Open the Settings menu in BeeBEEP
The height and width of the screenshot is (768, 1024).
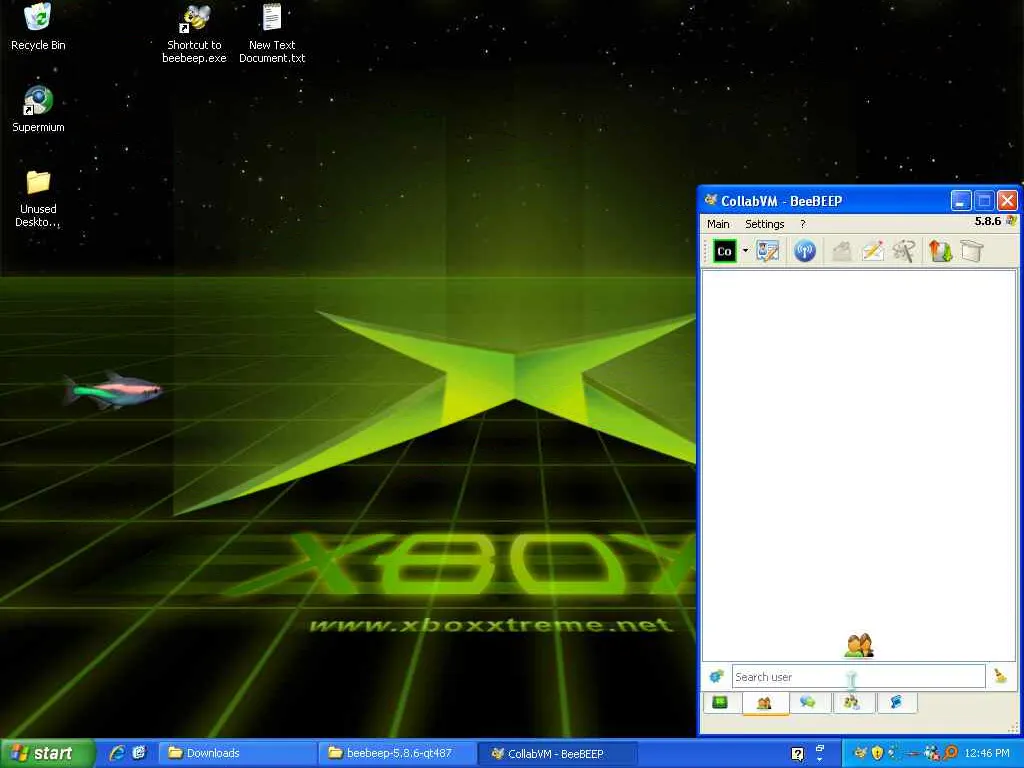[x=764, y=224]
